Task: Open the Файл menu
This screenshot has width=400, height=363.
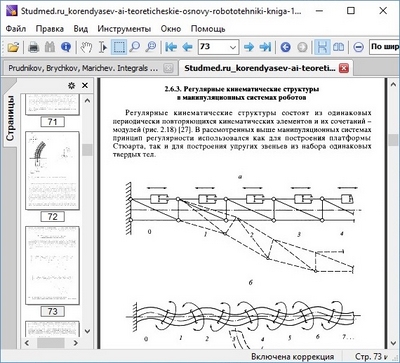Action: pyautogui.click(x=16, y=29)
